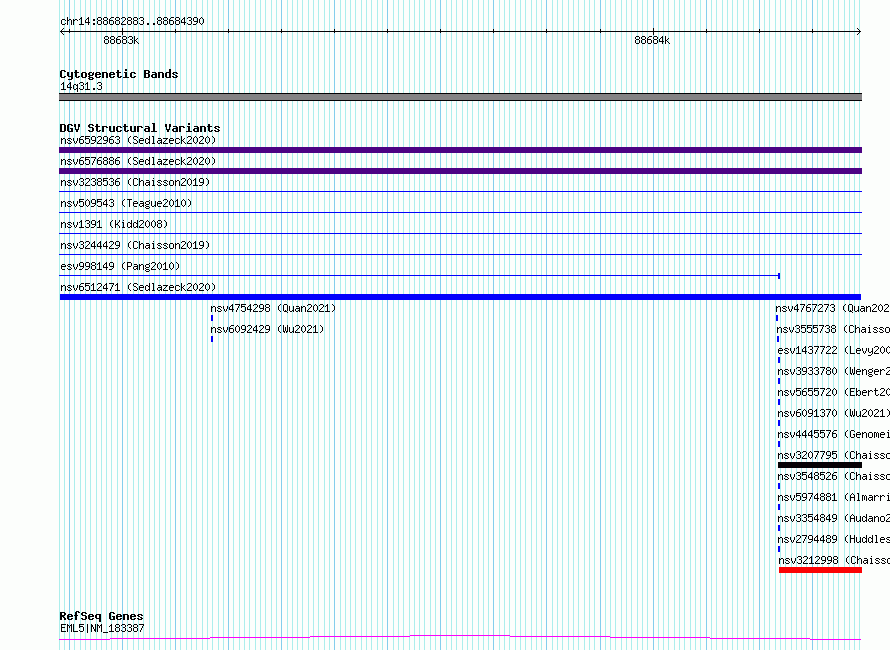Click purple bar under nsv6576886
Screen dimensions: 890x650
460,171
